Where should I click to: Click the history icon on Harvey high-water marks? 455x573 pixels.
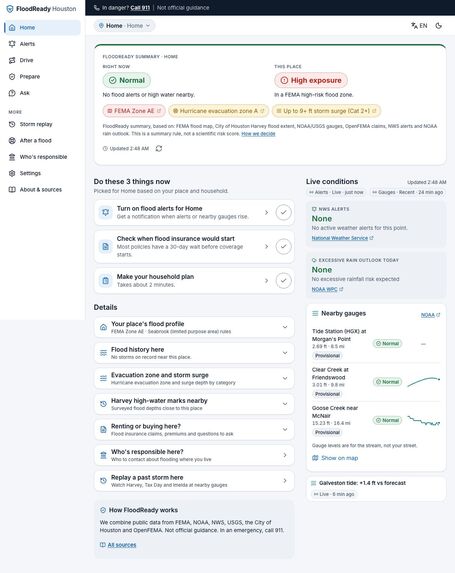[x=103, y=404]
